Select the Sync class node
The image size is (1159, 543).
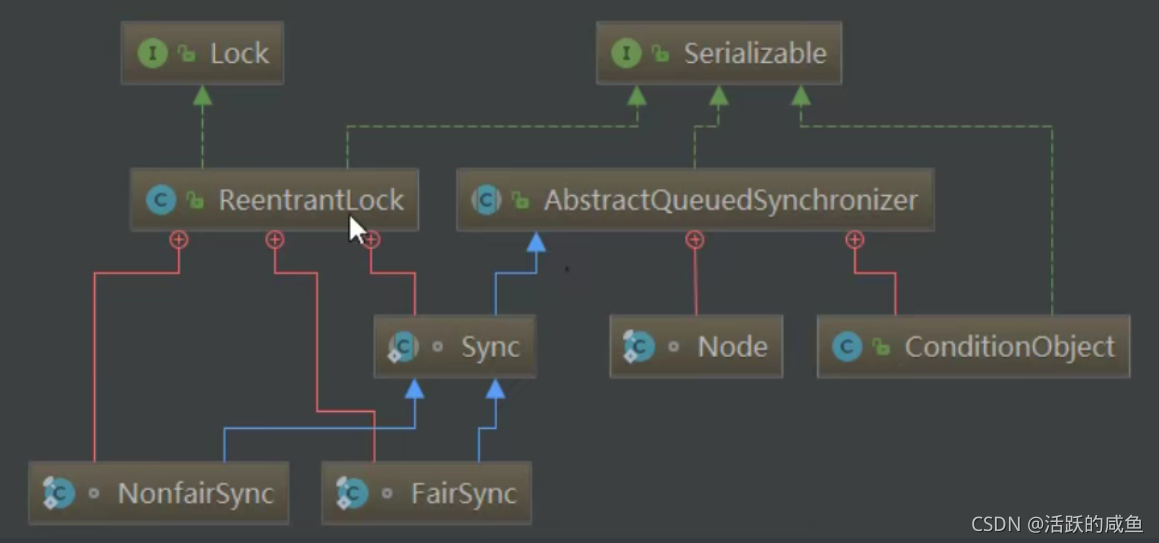(x=455, y=346)
